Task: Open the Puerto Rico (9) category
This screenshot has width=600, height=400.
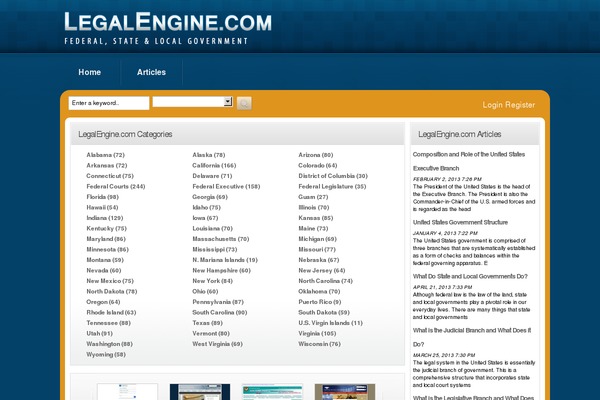Action: pos(320,302)
